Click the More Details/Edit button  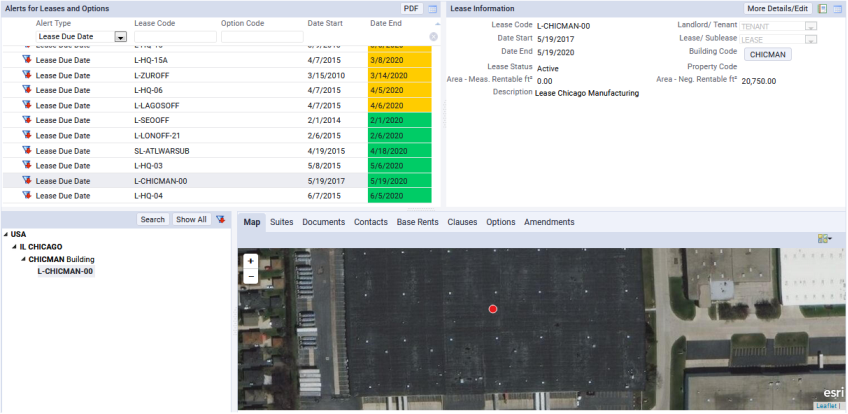pyautogui.click(x=777, y=8)
